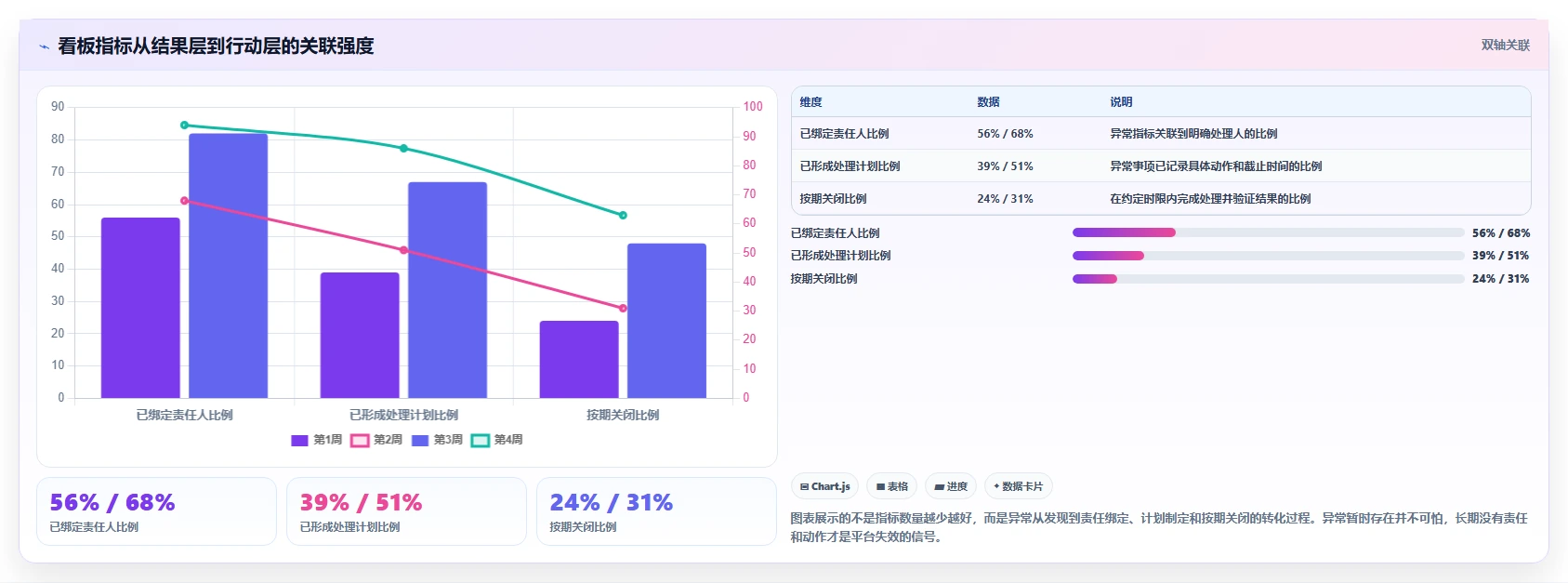Toggle the 第2周 legend dataset
This screenshot has height=583, width=1568.
376,440
